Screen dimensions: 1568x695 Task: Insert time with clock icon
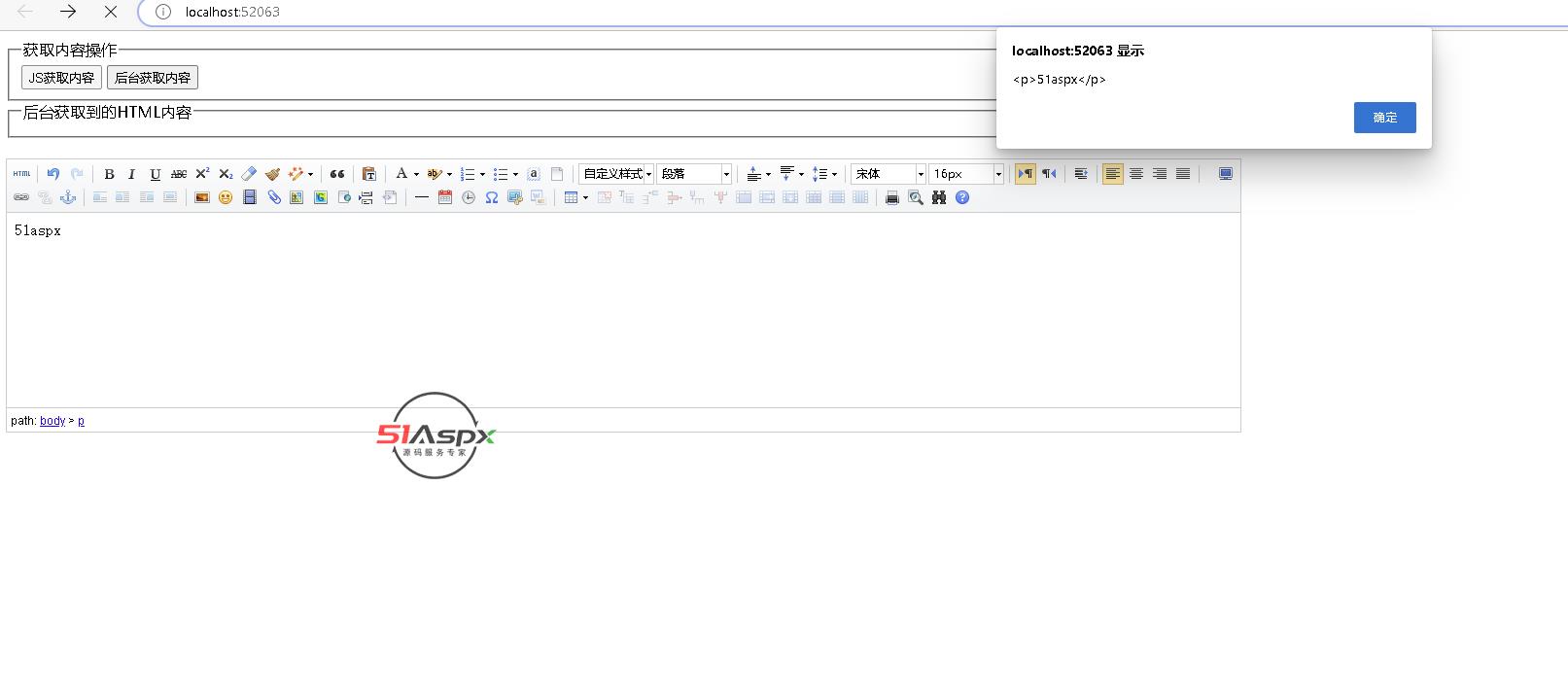click(x=469, y=197)
